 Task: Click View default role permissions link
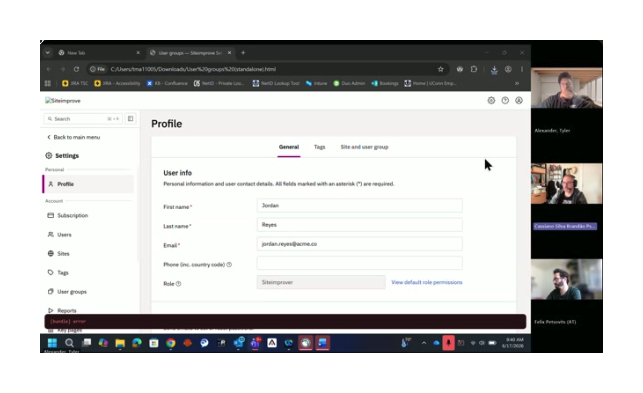click(426, 282)
